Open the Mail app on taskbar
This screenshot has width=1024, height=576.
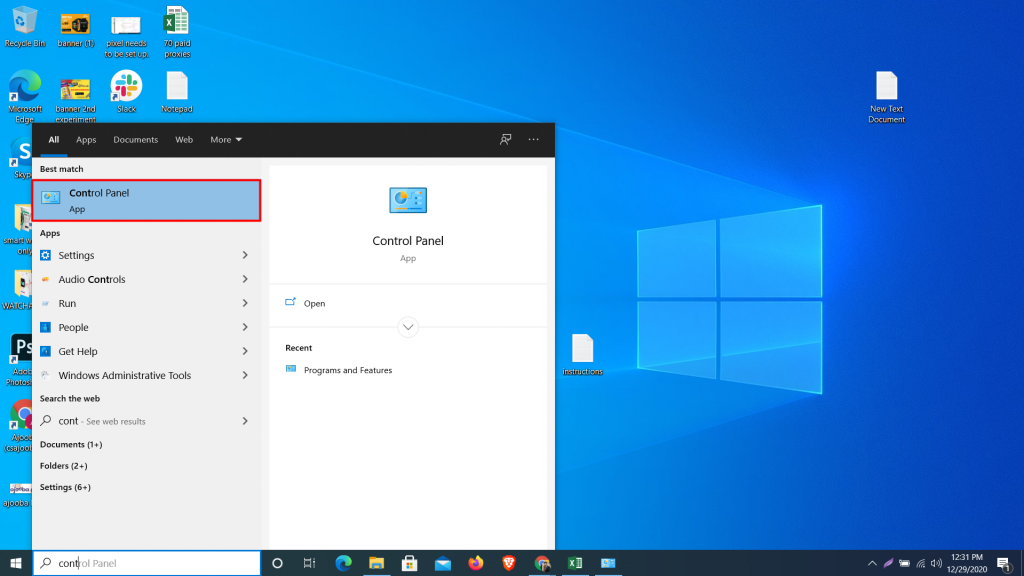[x=443, y=563]
